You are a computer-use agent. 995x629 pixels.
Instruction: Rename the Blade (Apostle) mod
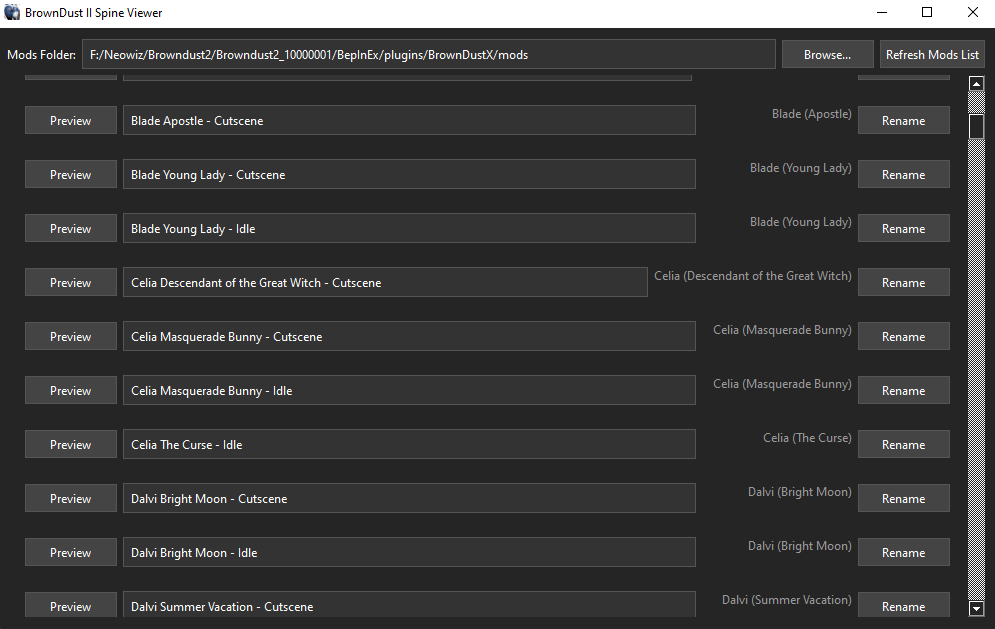903,120
